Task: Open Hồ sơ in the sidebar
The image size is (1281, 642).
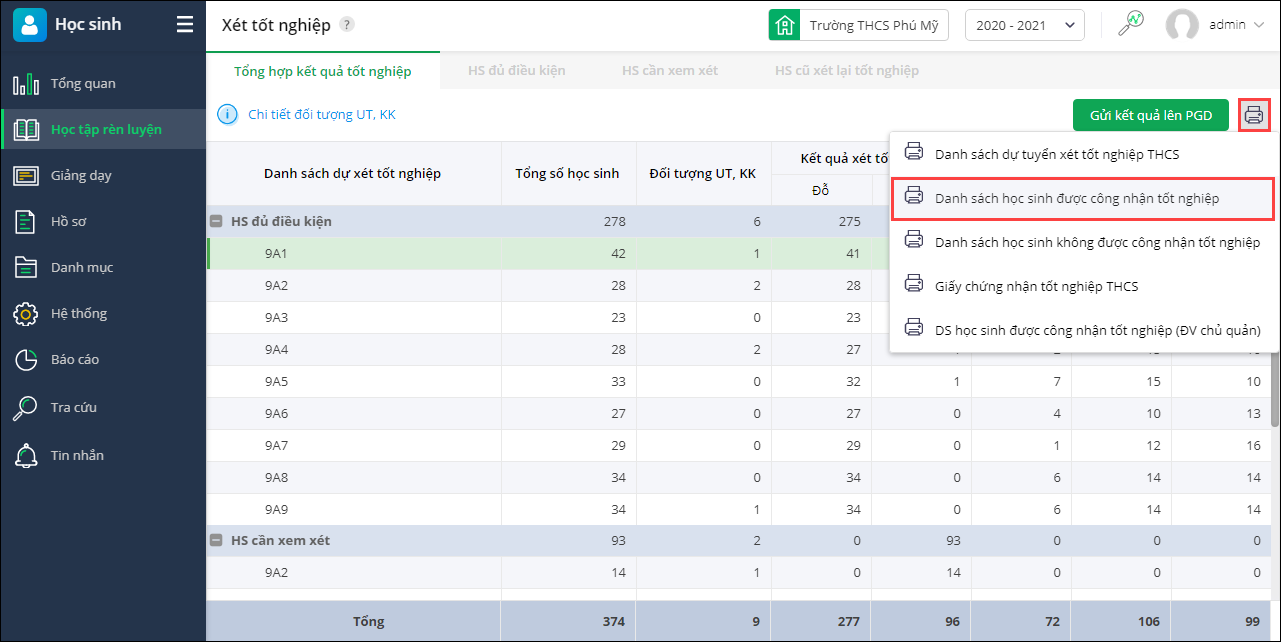Action: [x=68, y=221]
